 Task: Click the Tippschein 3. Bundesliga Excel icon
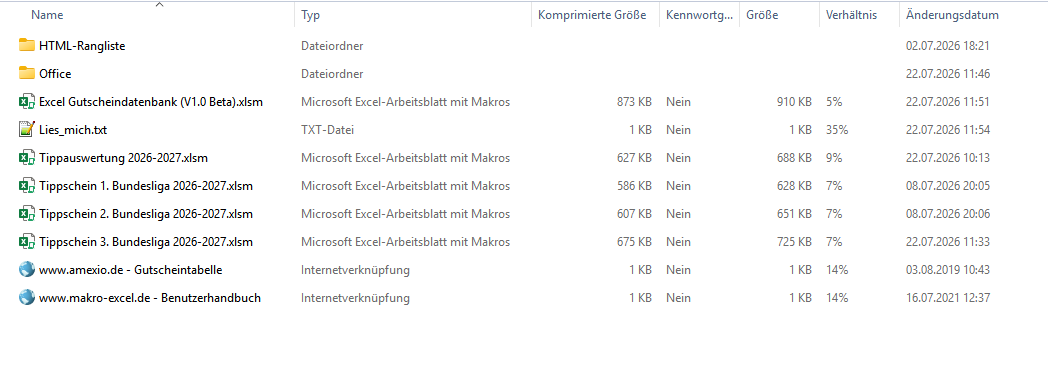(x=27, y=241)
